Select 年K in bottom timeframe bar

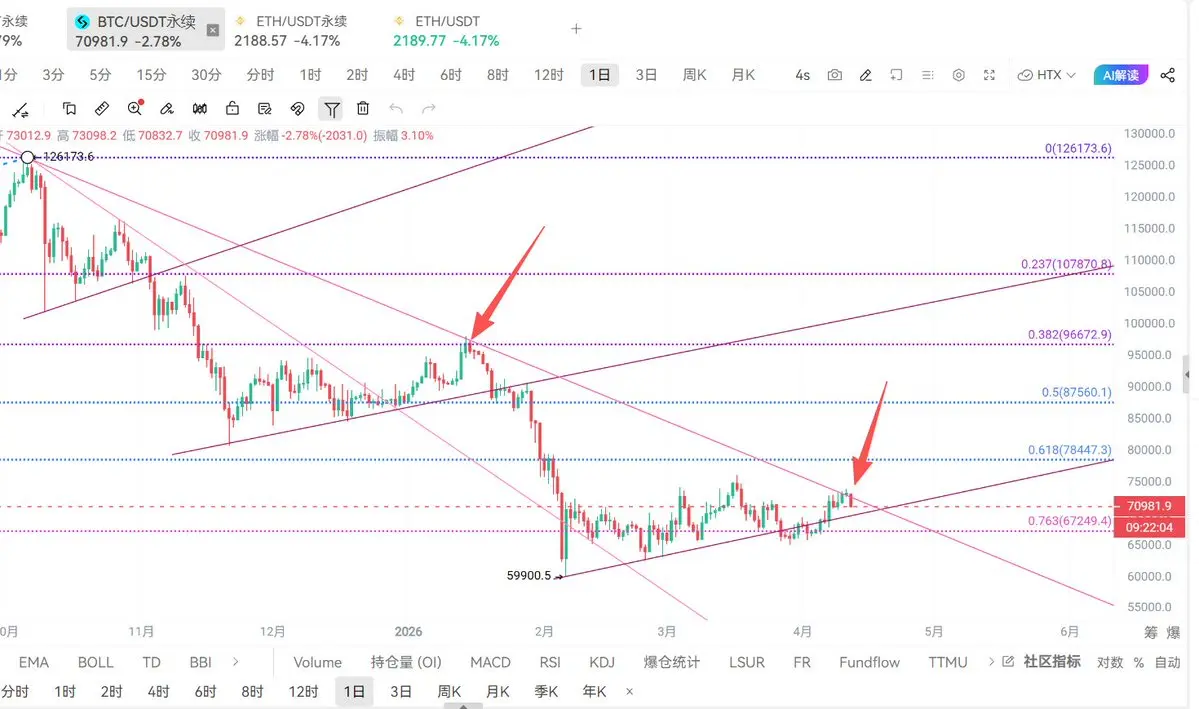(x=594, y=691)
